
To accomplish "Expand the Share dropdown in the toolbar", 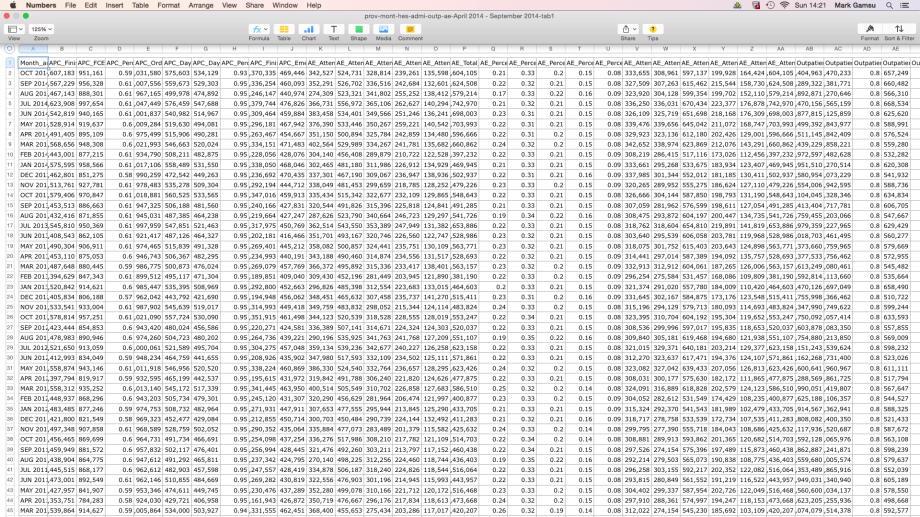I will [x=628, y=31].
